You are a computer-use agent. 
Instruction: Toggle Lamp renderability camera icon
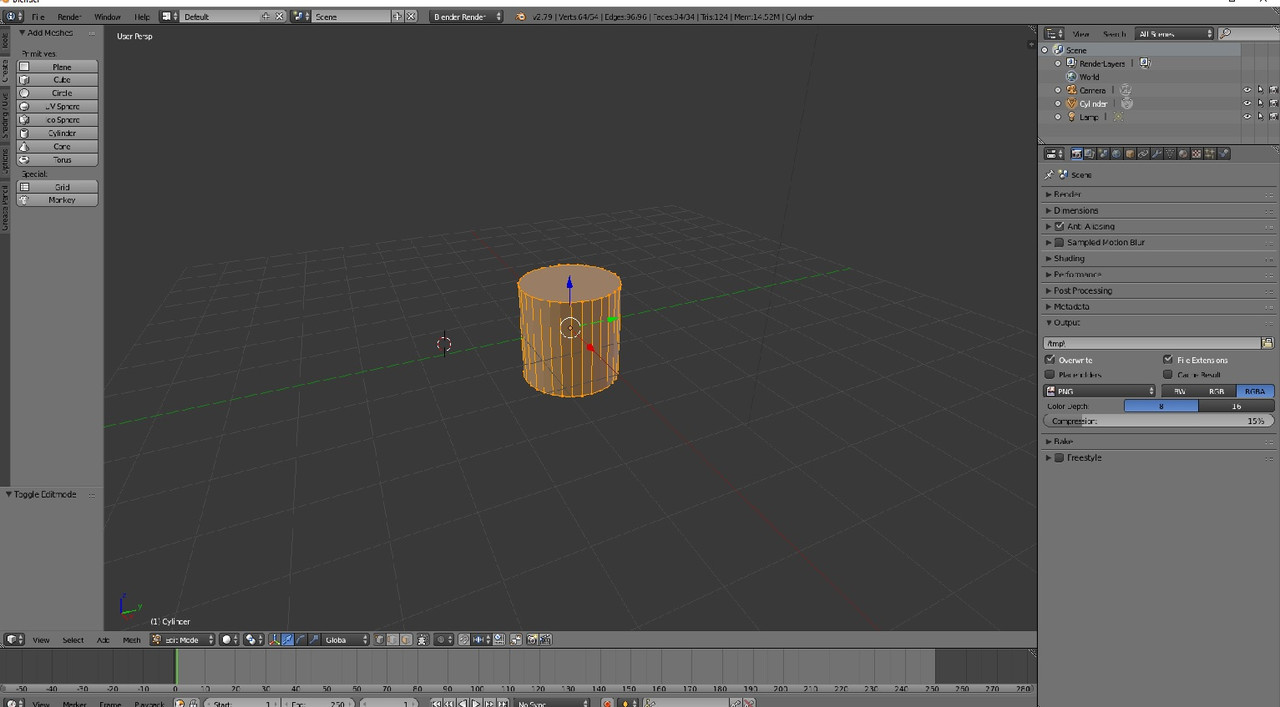tap(1273, 116)
